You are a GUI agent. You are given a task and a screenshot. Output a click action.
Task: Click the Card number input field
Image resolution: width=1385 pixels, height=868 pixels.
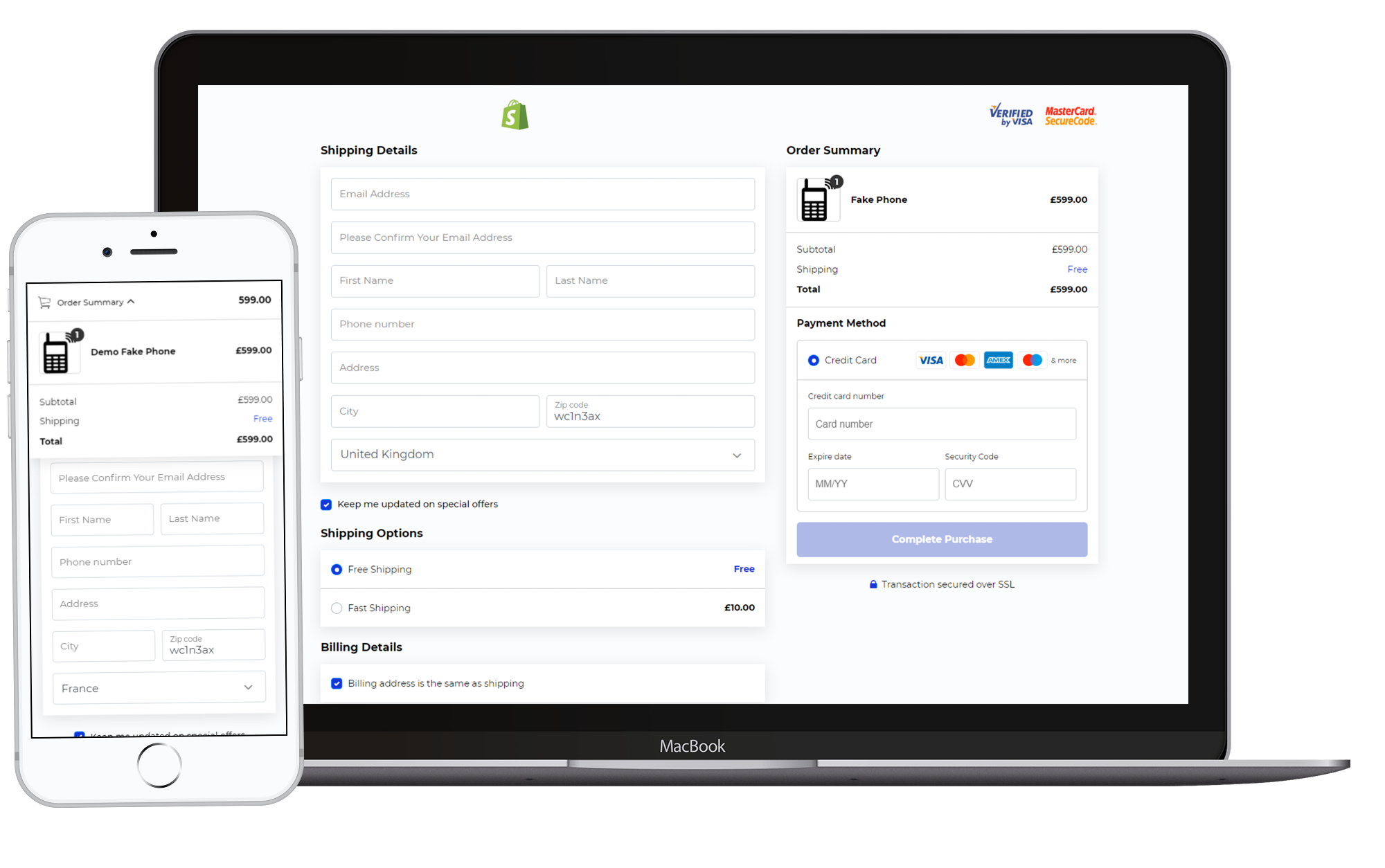tap(942, 423)
